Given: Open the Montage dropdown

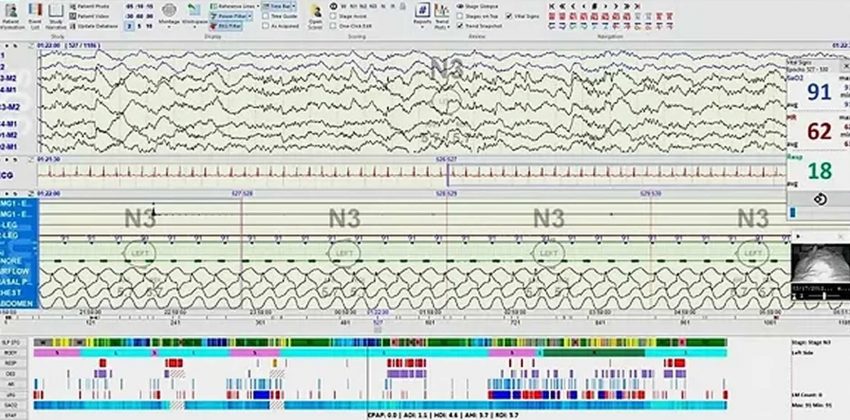Looking at the screenshot, I should (x=169, y=15).
